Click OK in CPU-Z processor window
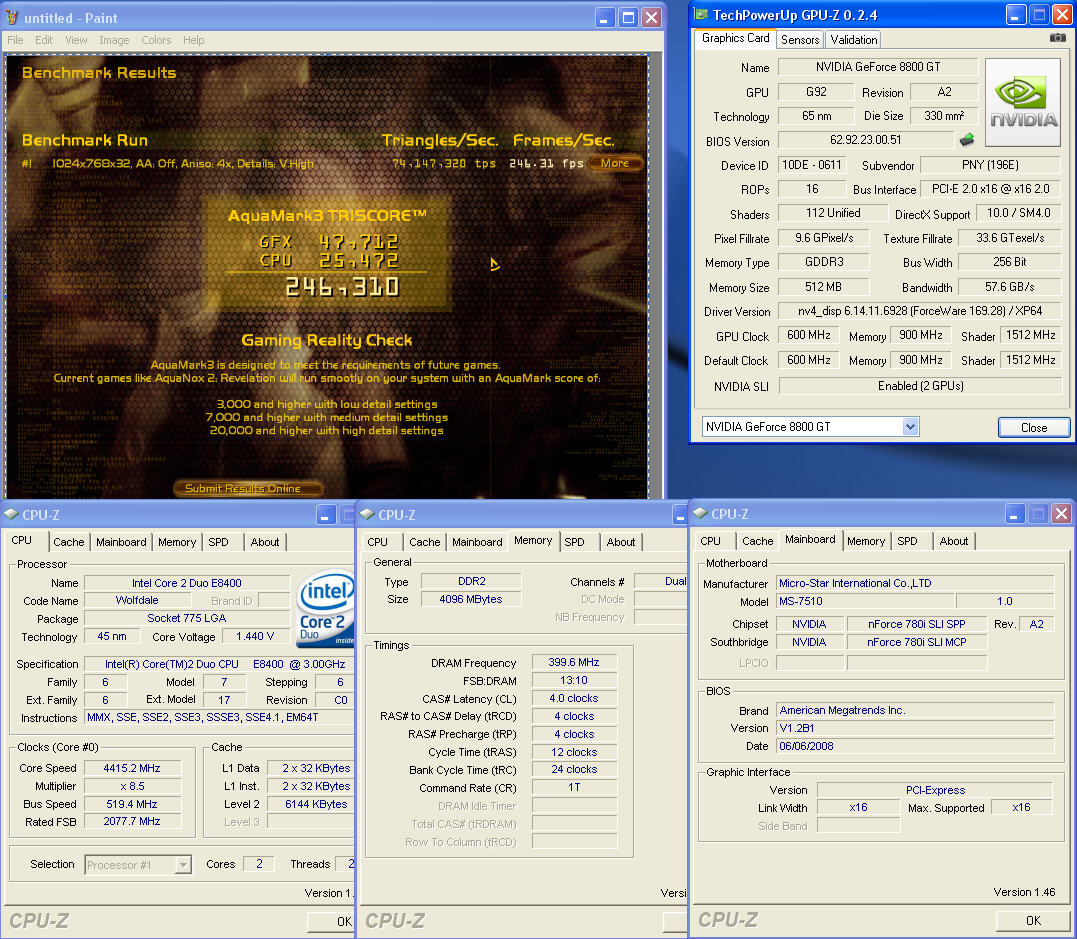This screenshot has height=939, width=1077. 330,922
